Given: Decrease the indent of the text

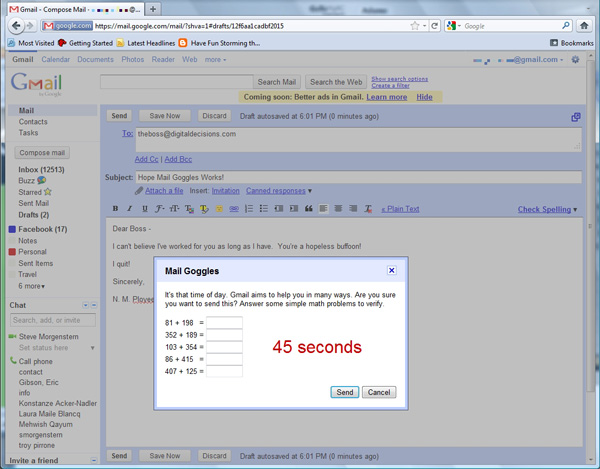Looking at the screenshot, I should [x=279, y=208].
